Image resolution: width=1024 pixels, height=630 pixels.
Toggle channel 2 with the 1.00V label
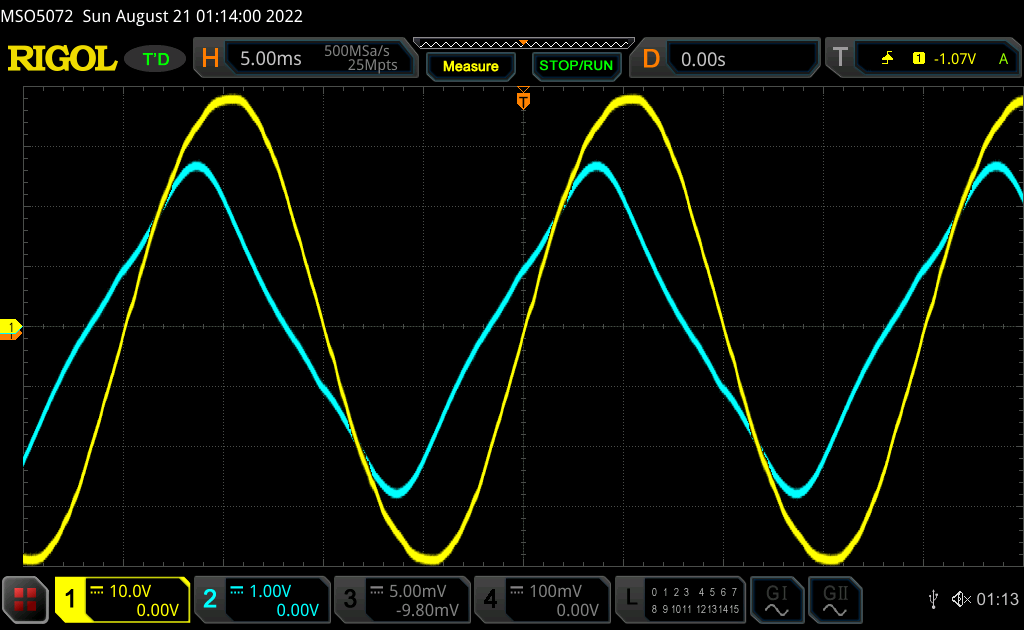tap(260, 599)
